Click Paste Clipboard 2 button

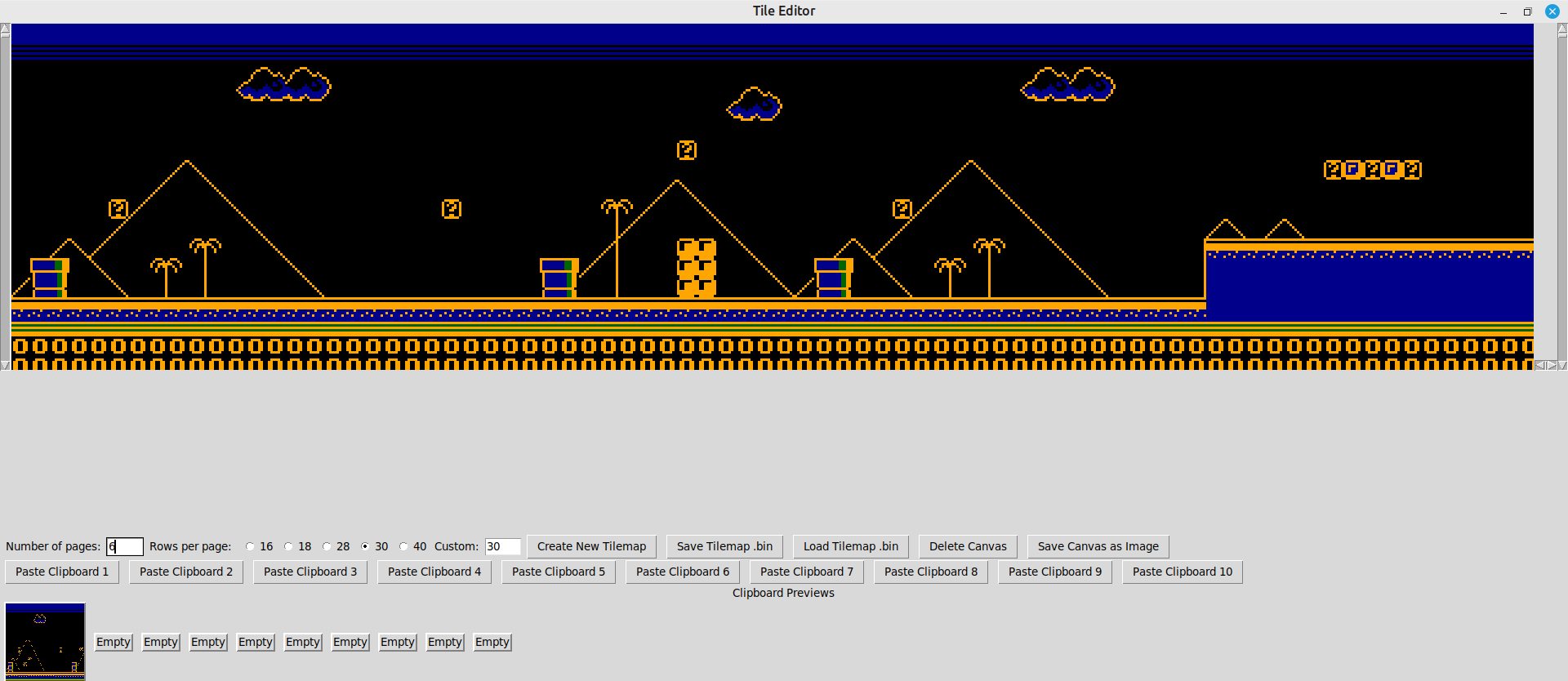tap(186, 572)
